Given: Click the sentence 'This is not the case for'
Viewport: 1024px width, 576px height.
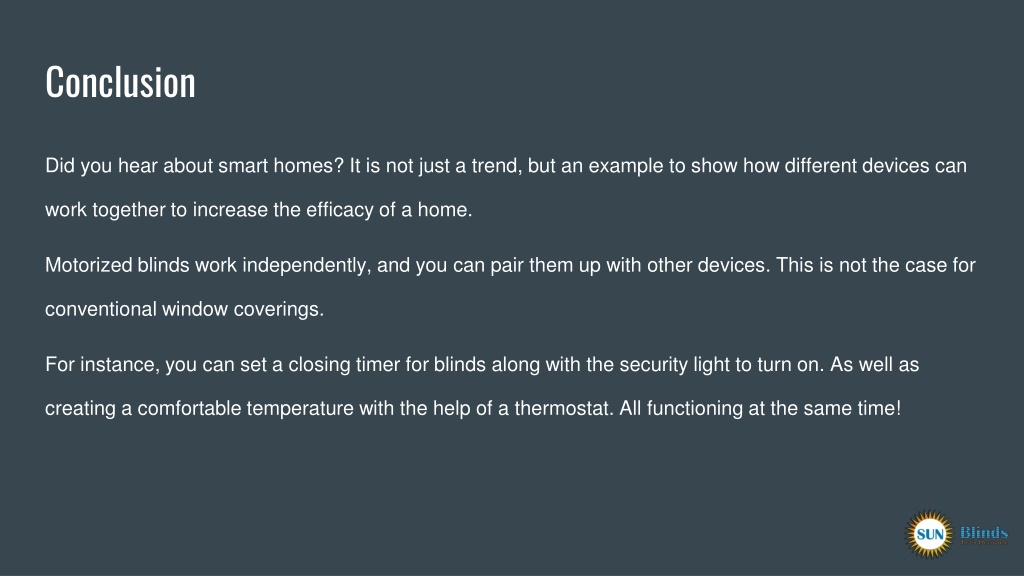Looking at the screenshot, I should coord(876,265).
